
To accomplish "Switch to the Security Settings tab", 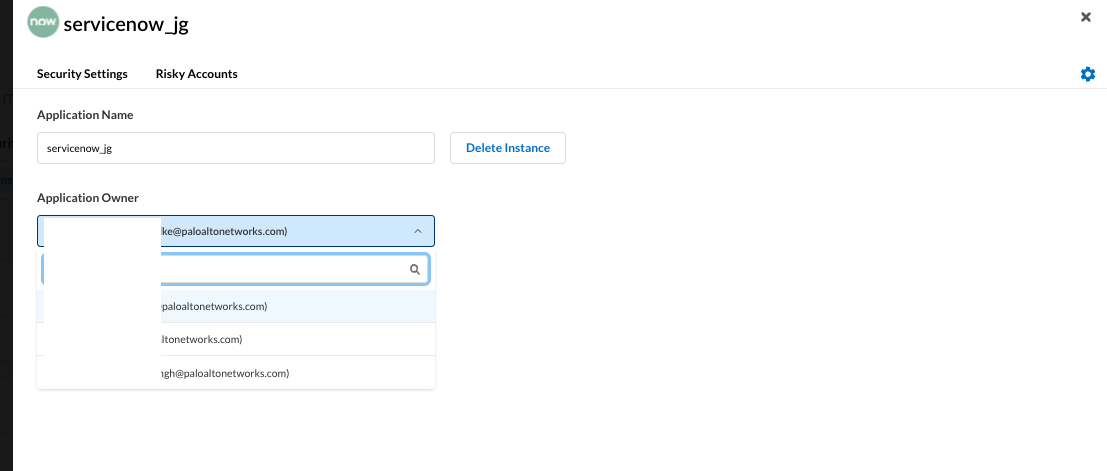I will pos(82,74).
